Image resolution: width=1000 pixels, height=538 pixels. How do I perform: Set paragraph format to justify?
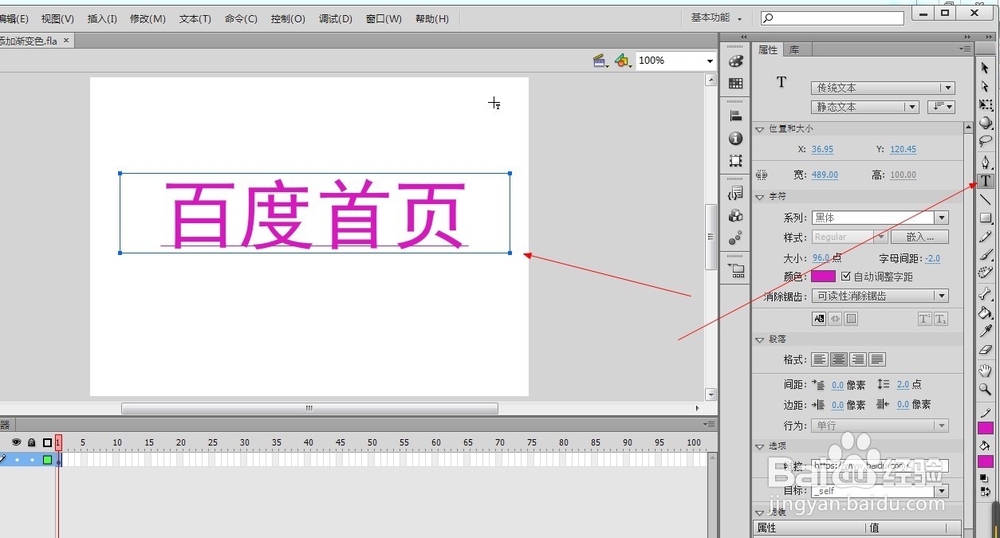point(877,360)
